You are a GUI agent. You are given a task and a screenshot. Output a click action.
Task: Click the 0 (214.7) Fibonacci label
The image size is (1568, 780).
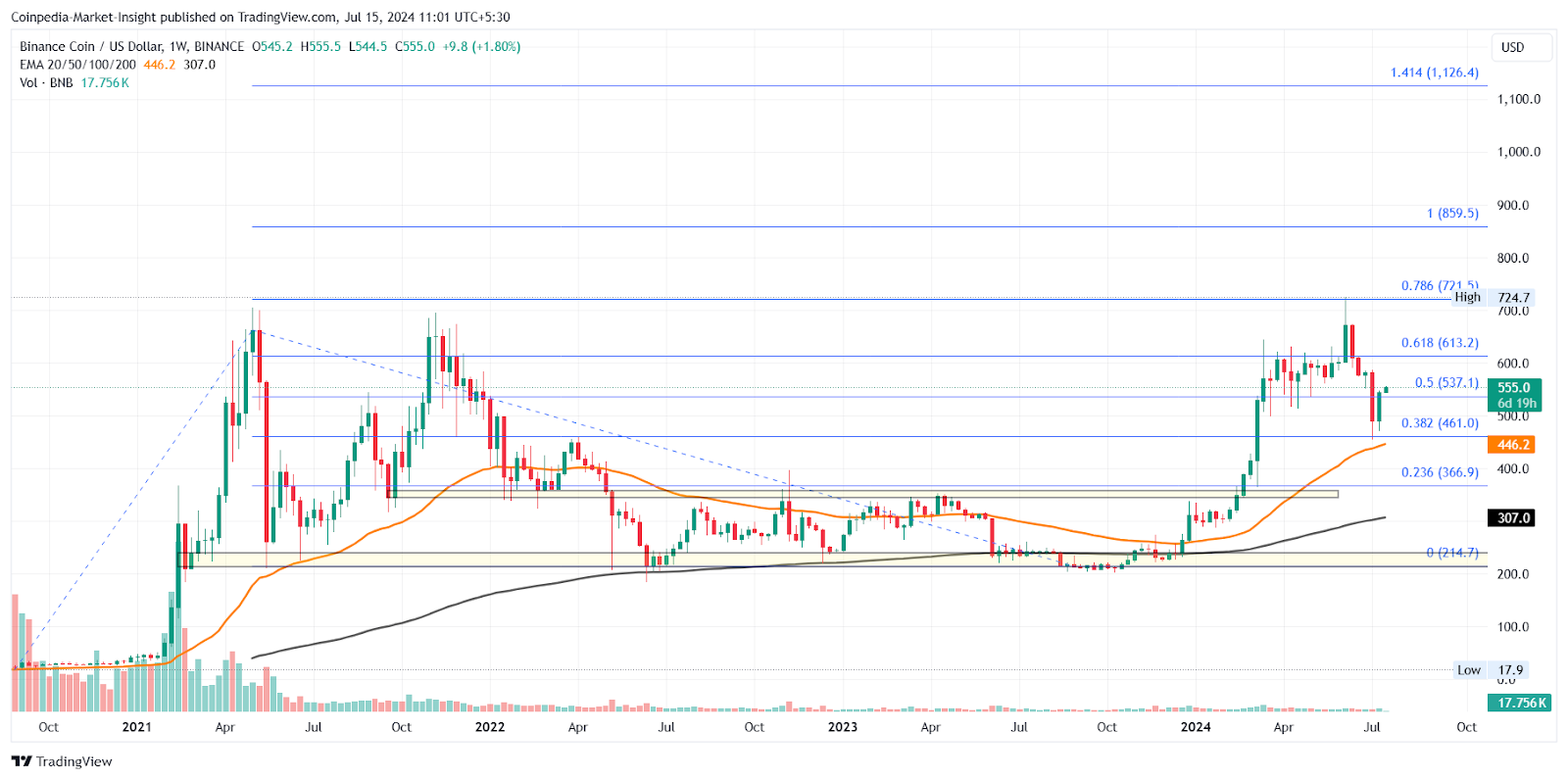[1452, 553]
